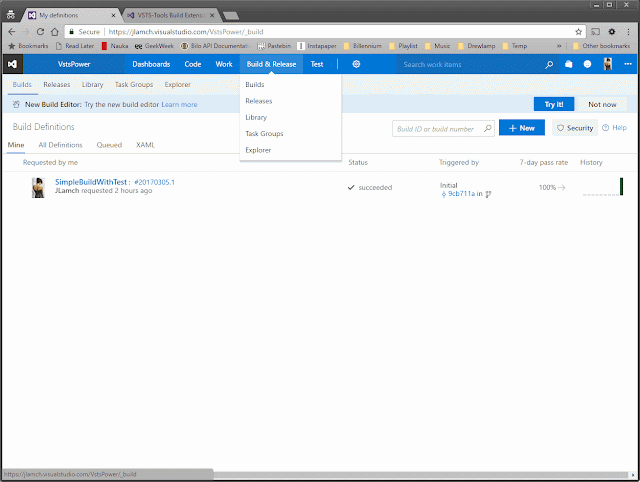Focus the Search work items field
The image size is (640, 482).
[472, 64]
